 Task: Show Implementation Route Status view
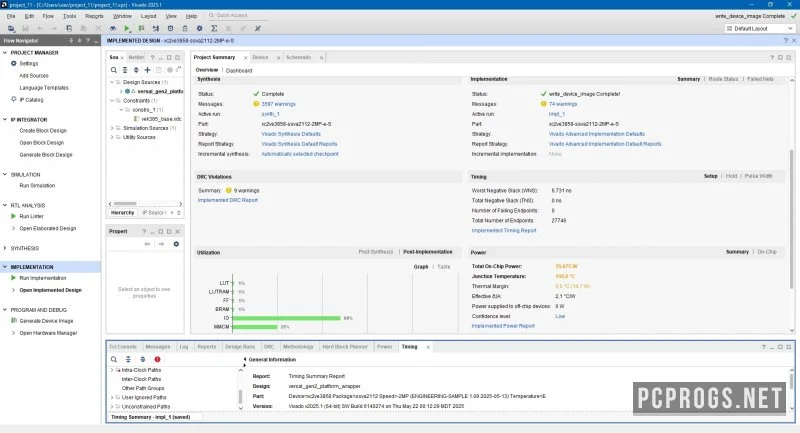[x=723, y=79]
